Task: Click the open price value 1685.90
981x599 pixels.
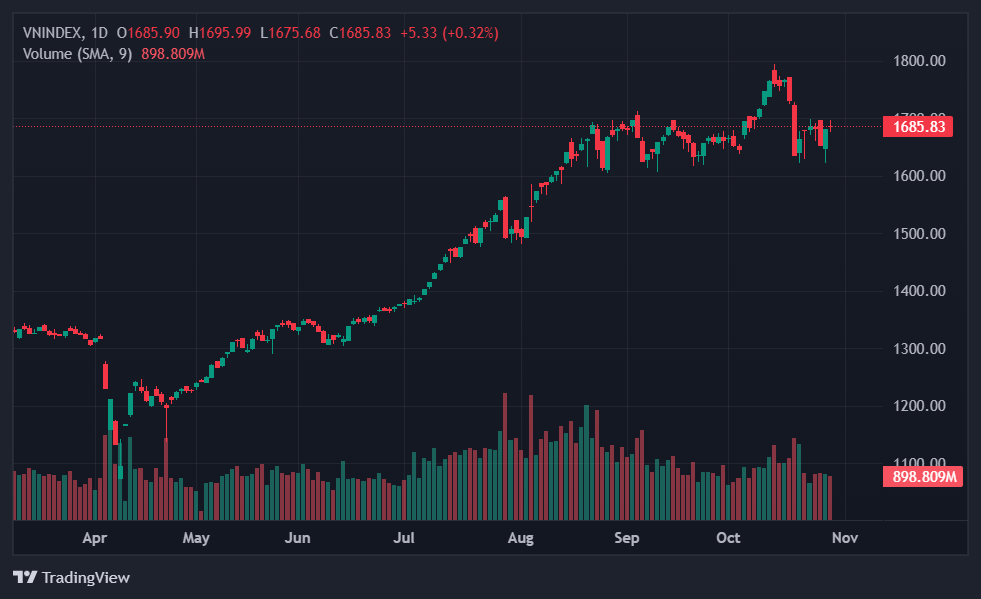Action: coord(153,33)
